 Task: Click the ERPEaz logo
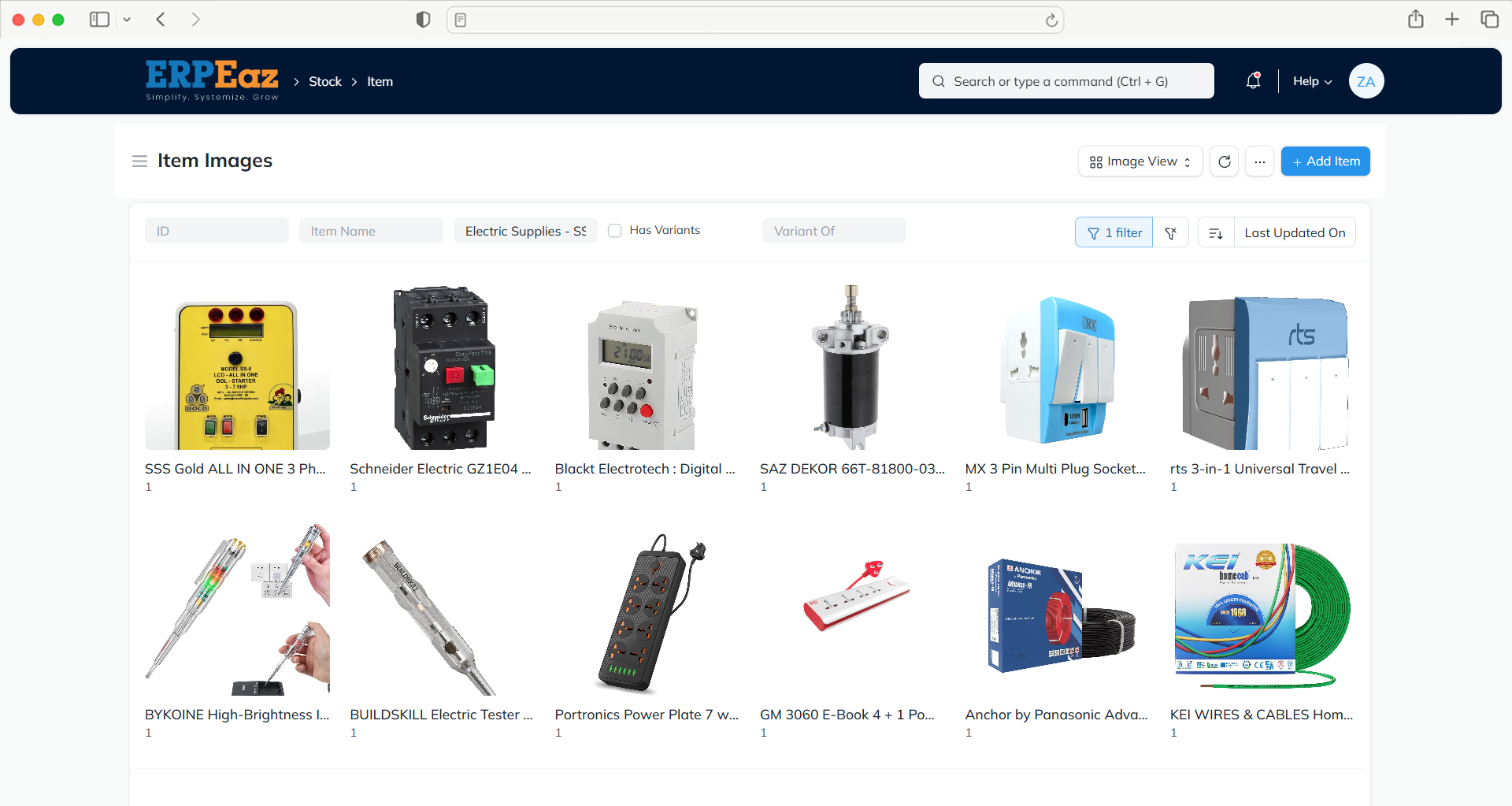212,80
